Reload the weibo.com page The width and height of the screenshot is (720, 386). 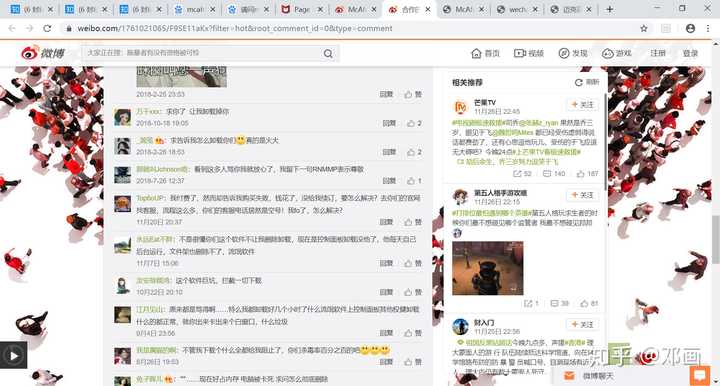(47, 28)
